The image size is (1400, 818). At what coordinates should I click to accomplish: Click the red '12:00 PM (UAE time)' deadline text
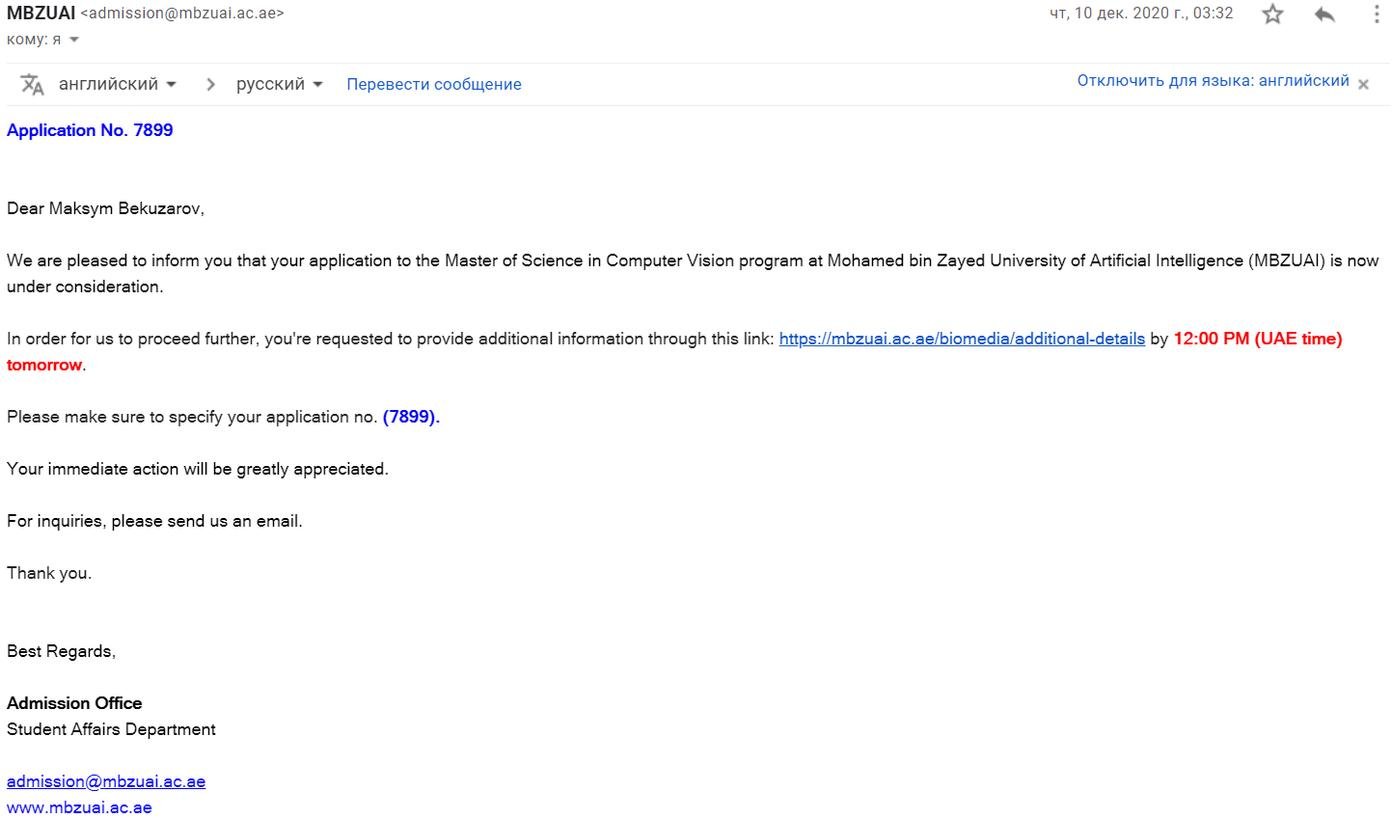1257,338
